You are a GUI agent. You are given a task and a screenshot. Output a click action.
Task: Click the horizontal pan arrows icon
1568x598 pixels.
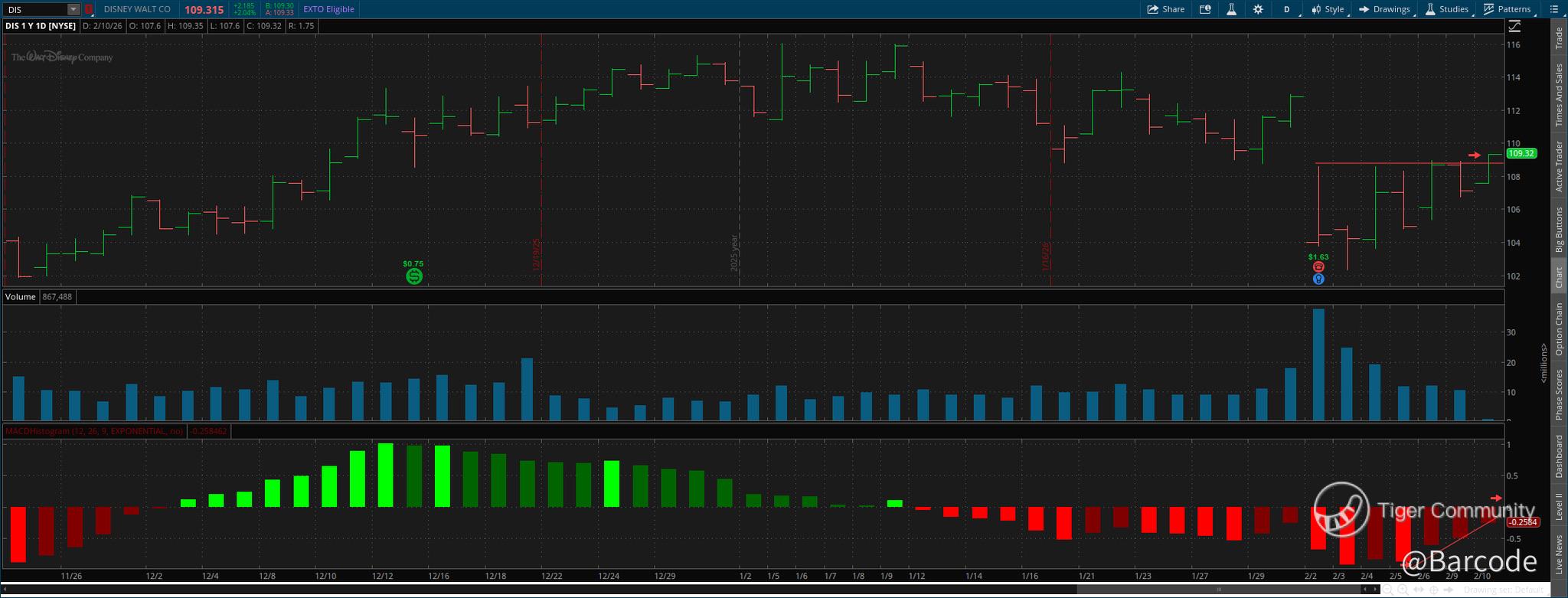point(1419,590)
